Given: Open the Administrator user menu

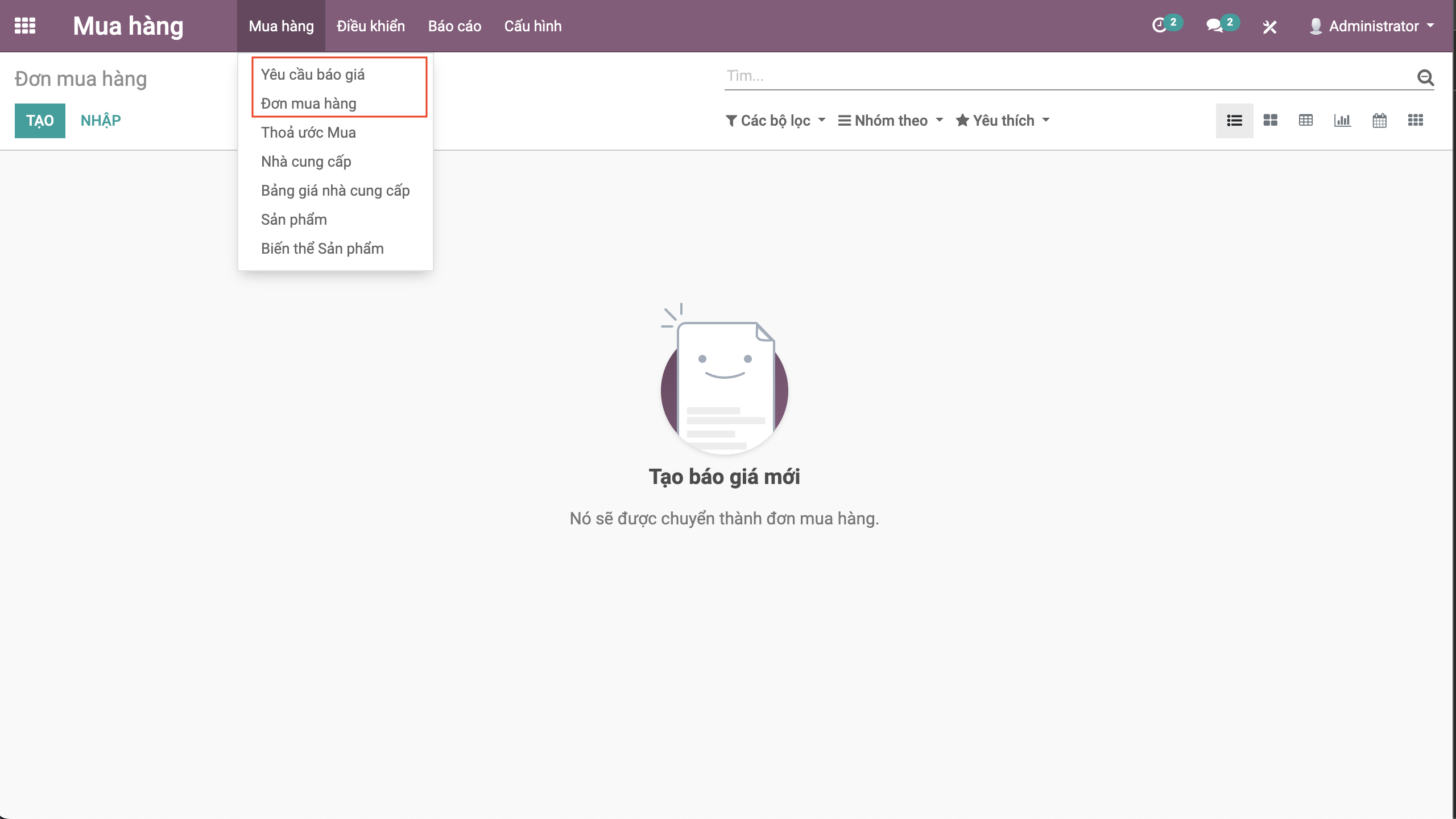Looking at the screenshot, I should coord(1371,26).
